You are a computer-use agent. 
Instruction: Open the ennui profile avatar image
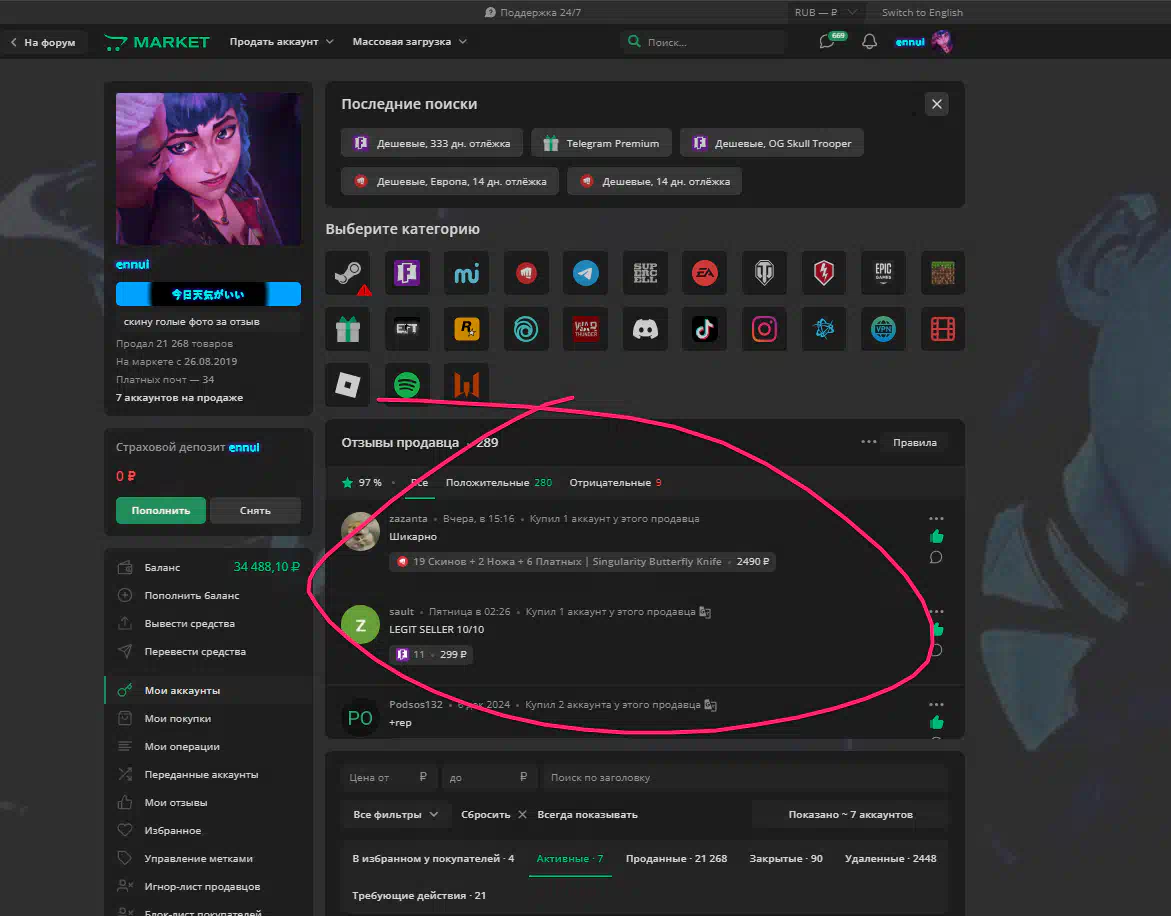tap(208, 169)
